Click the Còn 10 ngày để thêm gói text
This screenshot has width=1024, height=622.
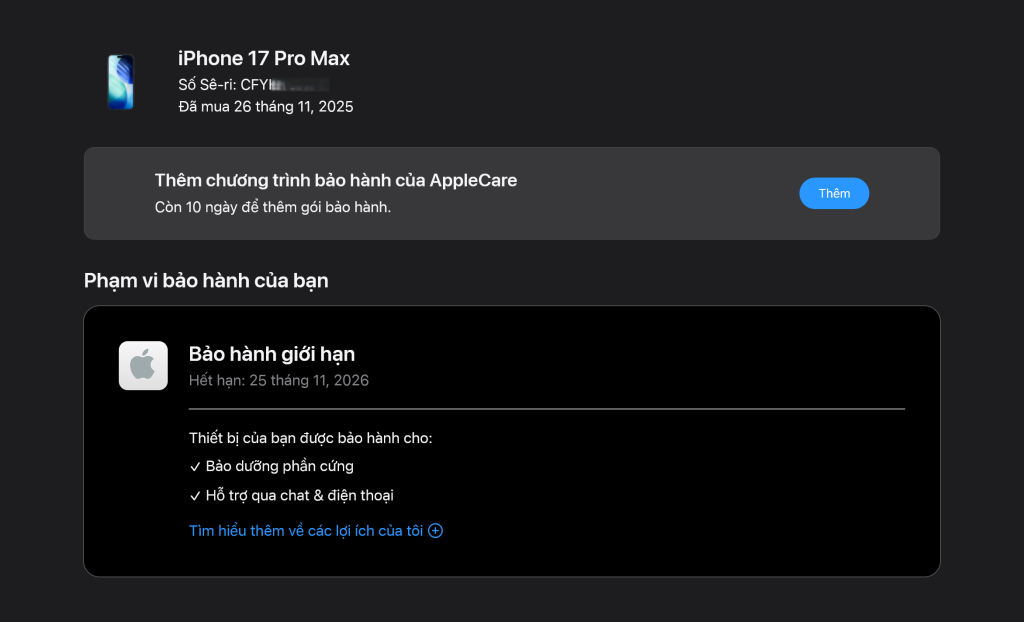272,207
